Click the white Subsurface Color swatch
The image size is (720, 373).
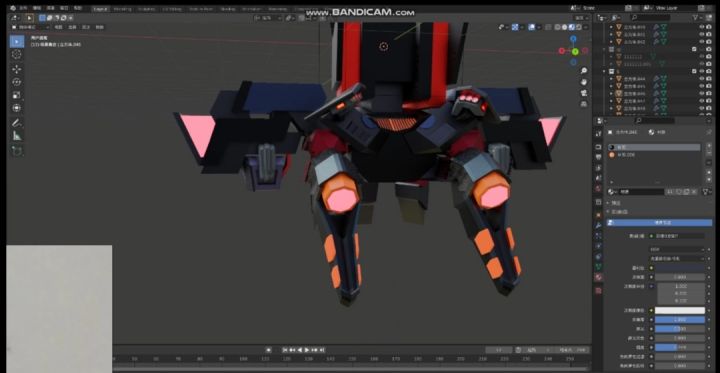tap(680, 311)
